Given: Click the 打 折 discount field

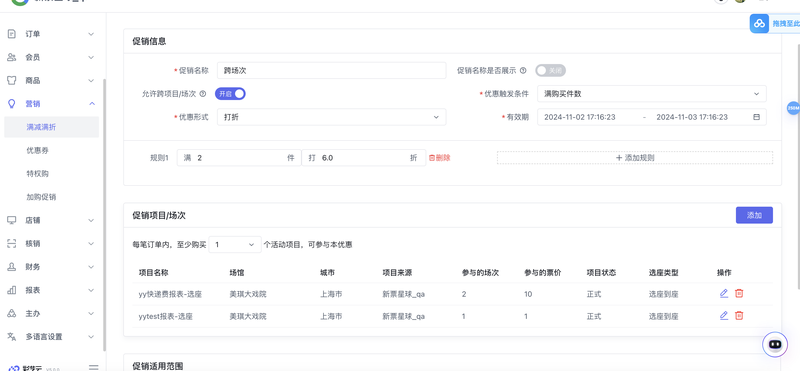Looking at the screenshot, I should click(364, 158).
